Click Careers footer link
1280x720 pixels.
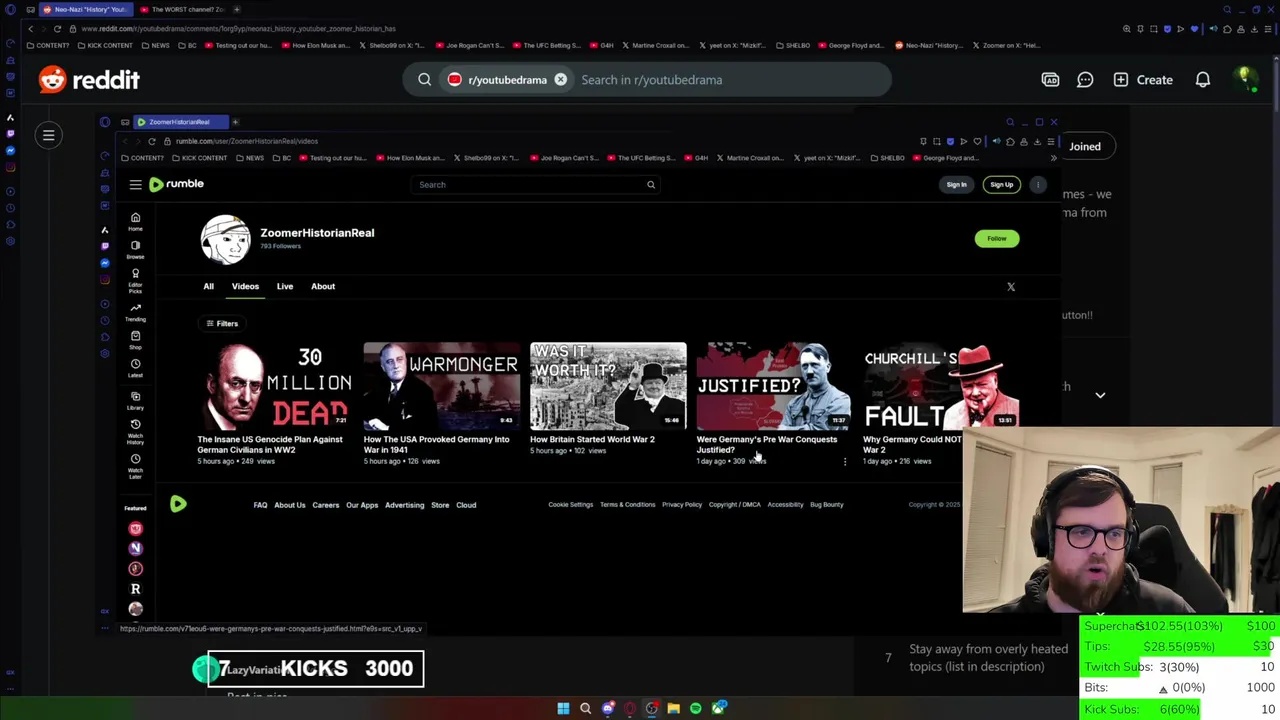pyautogui.click(x=325, y=505)
